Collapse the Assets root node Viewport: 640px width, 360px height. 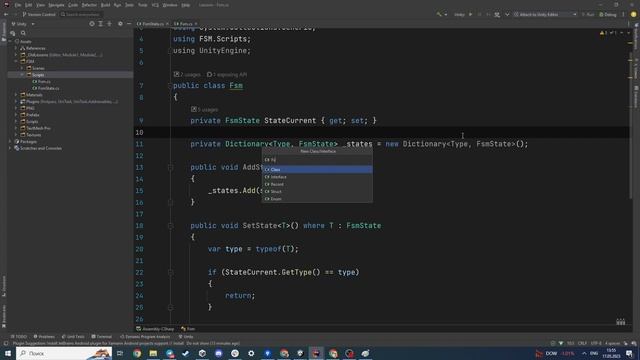(10, 42)
